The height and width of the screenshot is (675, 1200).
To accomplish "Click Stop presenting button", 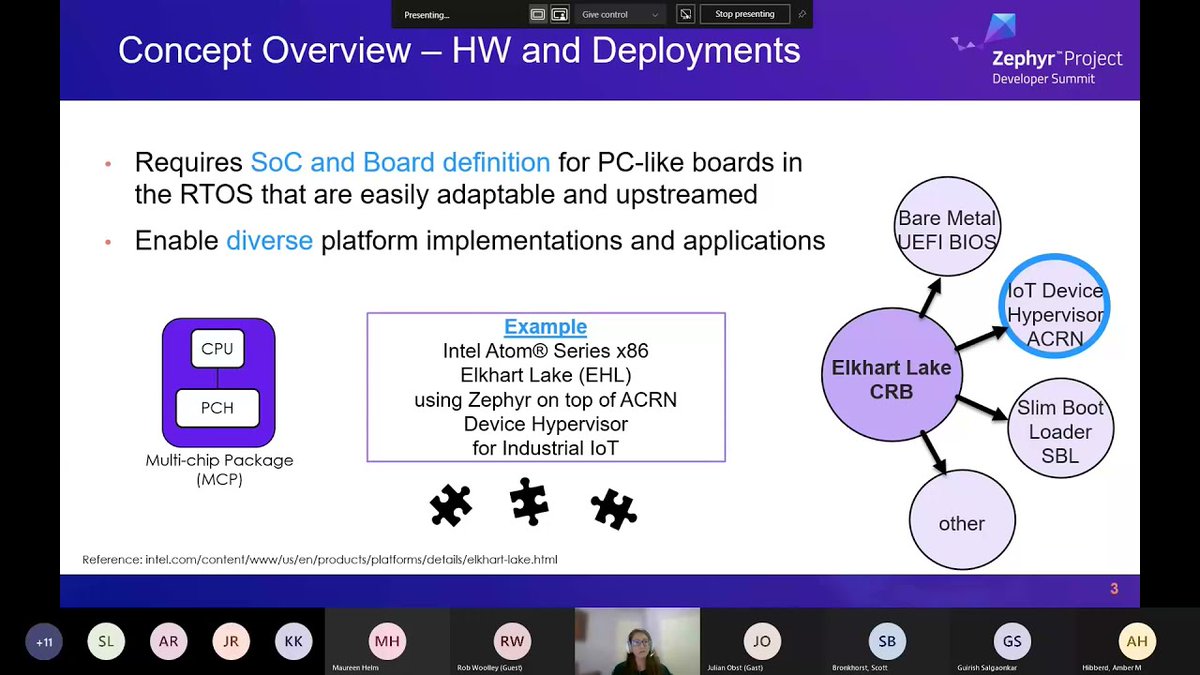I will tap(745, 15).
